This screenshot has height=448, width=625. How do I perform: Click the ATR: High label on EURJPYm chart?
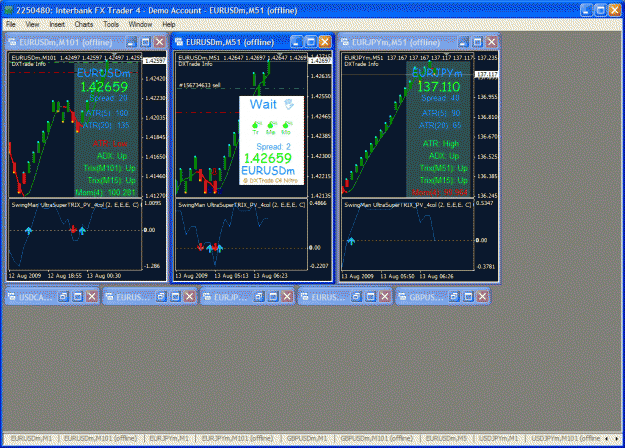[x=441, y=143]
